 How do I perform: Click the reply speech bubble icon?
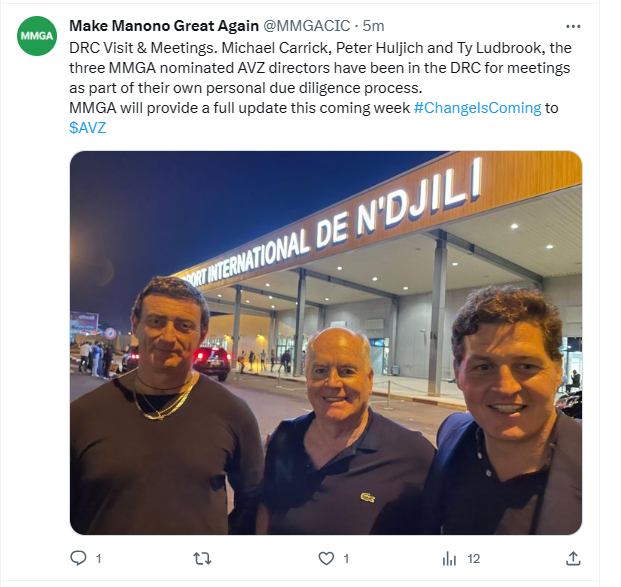tap(78, 558)
